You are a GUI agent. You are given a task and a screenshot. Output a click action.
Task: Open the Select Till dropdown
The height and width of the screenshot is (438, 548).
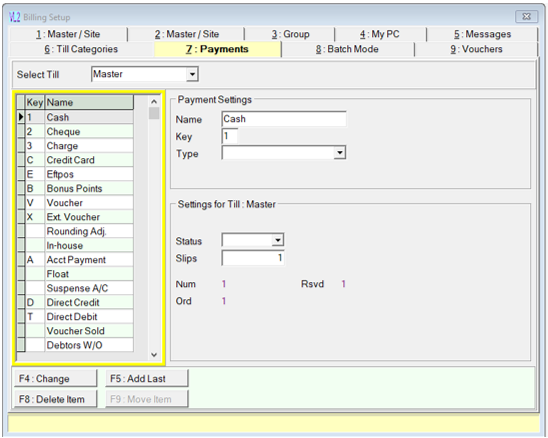click(x=192, y=74)
